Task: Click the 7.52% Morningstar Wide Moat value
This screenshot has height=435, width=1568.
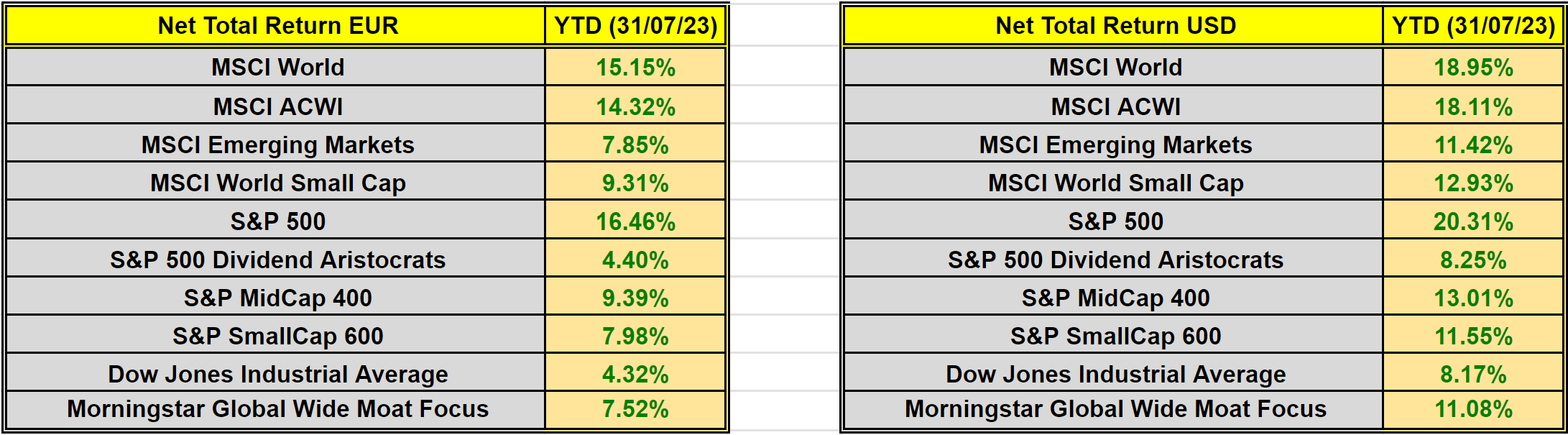Action: click(636, 409)
